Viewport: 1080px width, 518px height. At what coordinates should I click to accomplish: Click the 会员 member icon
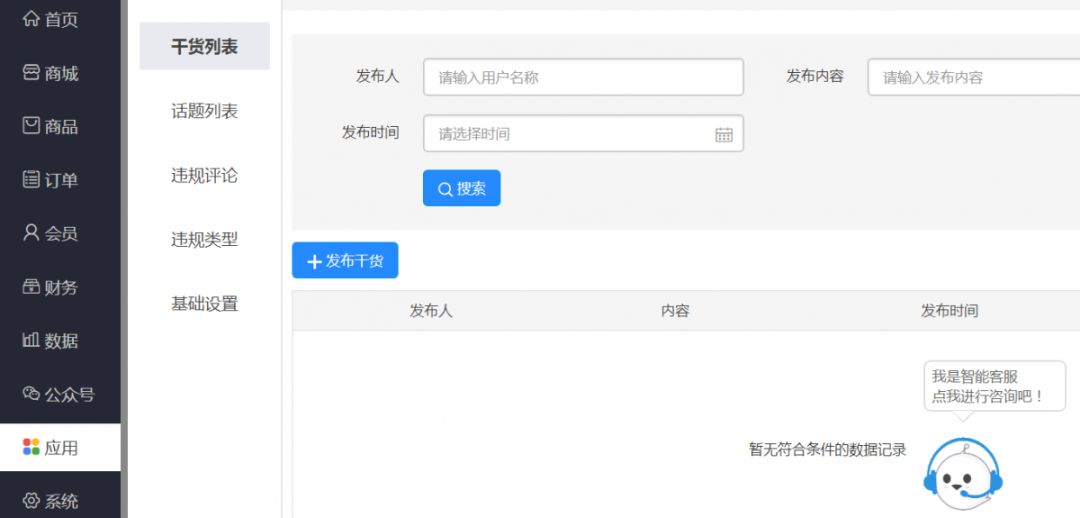coord(31,233)
